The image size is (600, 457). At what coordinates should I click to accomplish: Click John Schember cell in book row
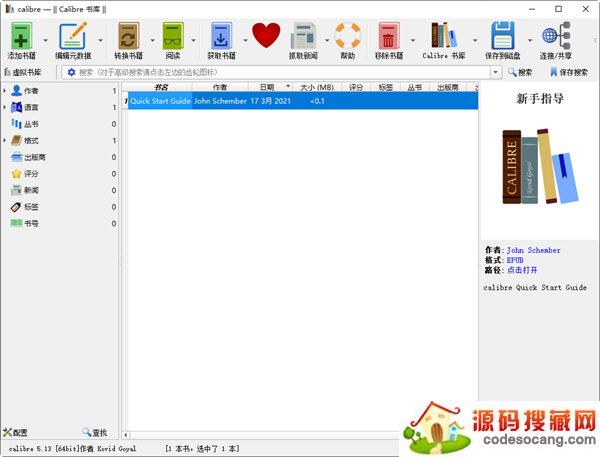pyautogui.click(x=220, y=101)
